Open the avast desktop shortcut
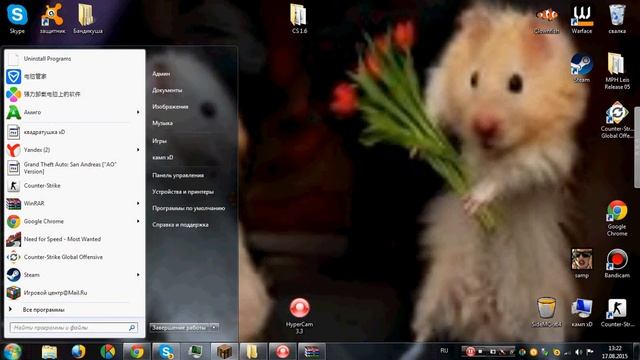The width and height of the screenshot is (640, 360). pyautogui.click(x=52, y=19)
